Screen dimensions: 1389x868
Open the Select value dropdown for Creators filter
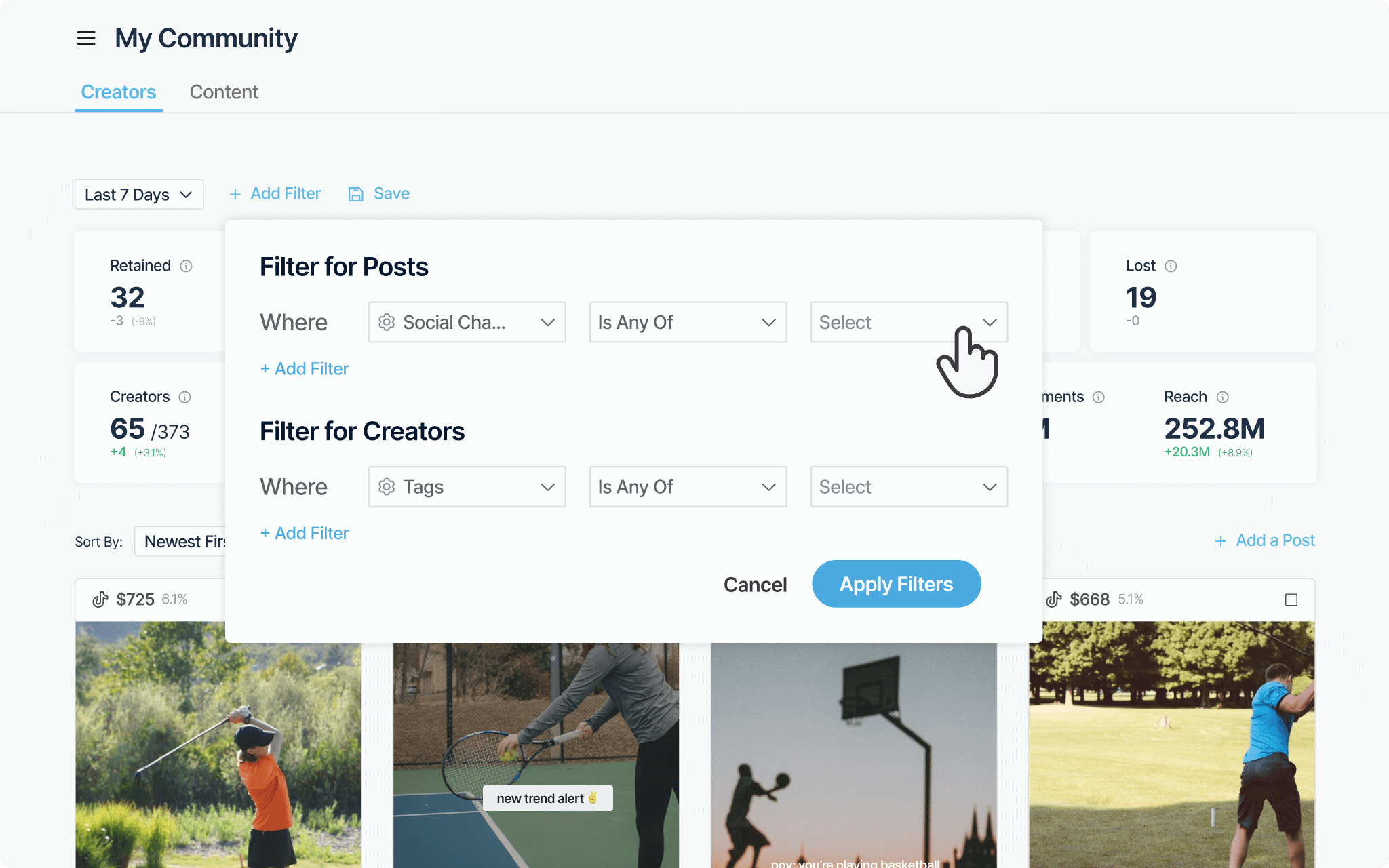coord(909,487)
